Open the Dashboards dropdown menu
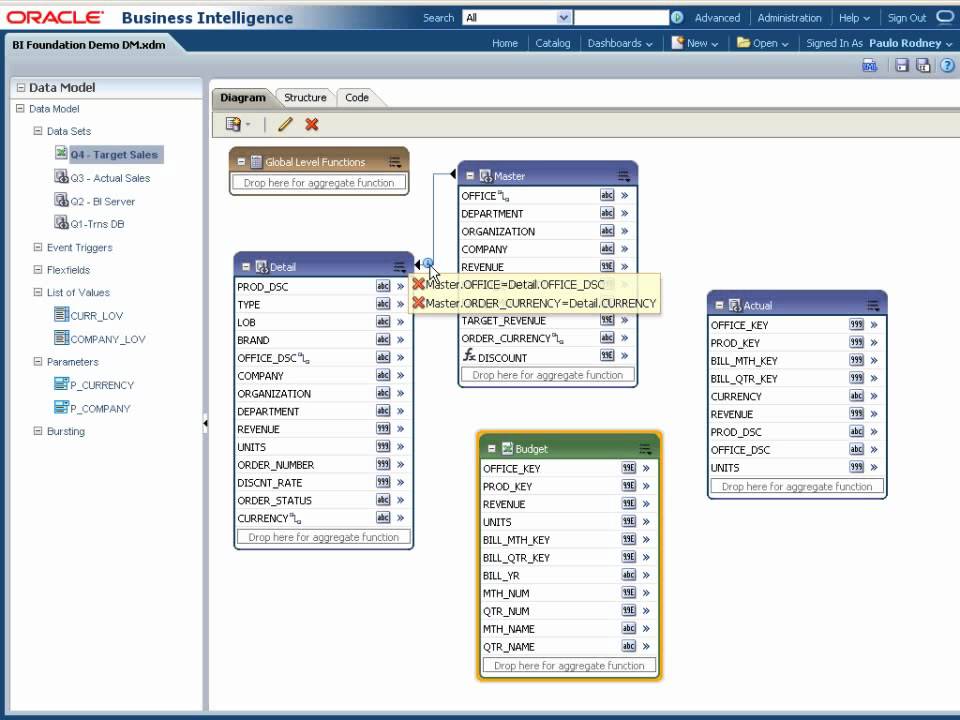This screenshot has height=720, width=960. 620,43
